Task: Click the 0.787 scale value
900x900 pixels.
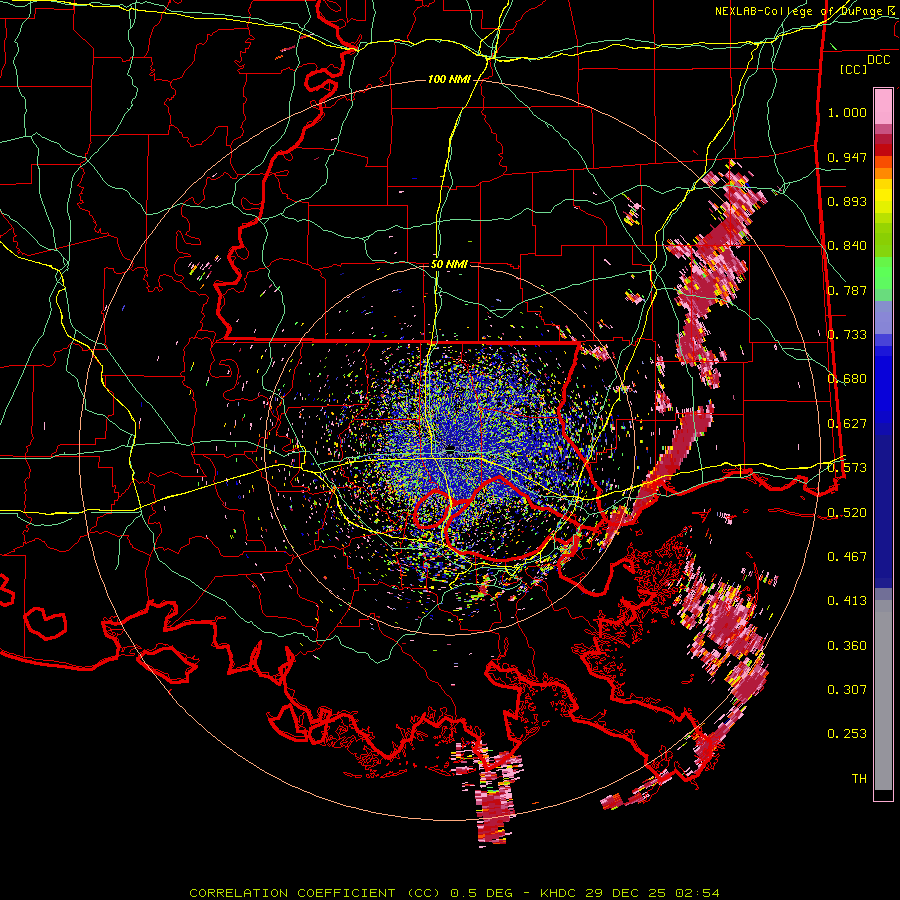Action: 847,290
